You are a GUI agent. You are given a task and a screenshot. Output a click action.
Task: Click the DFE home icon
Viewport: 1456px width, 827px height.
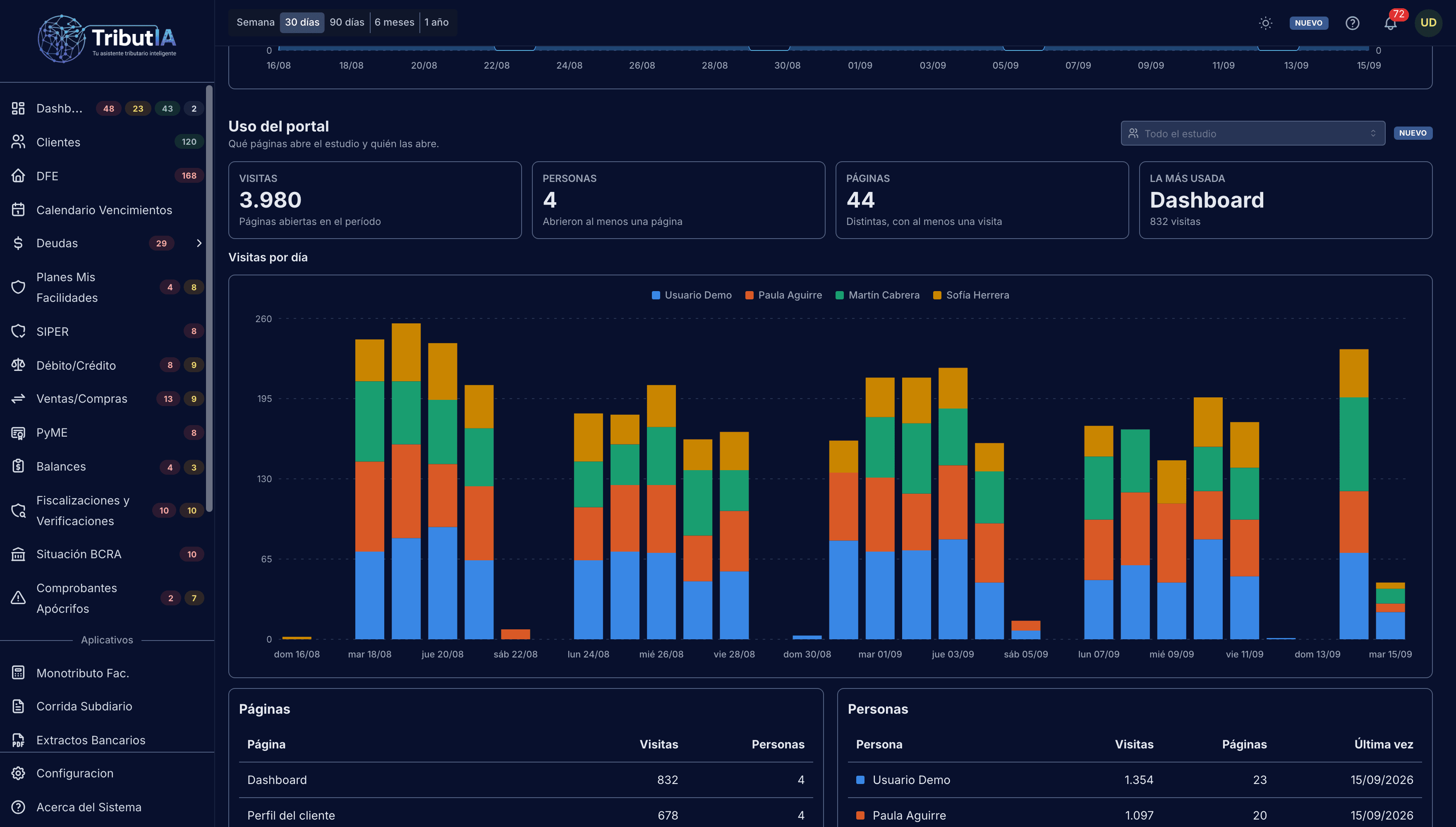click(18, 175)
